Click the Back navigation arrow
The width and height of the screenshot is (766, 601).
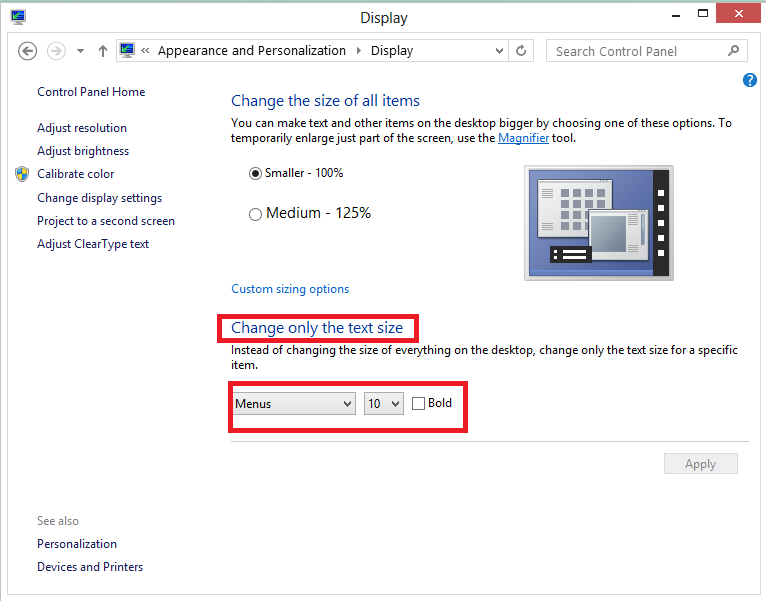[28, 51]
